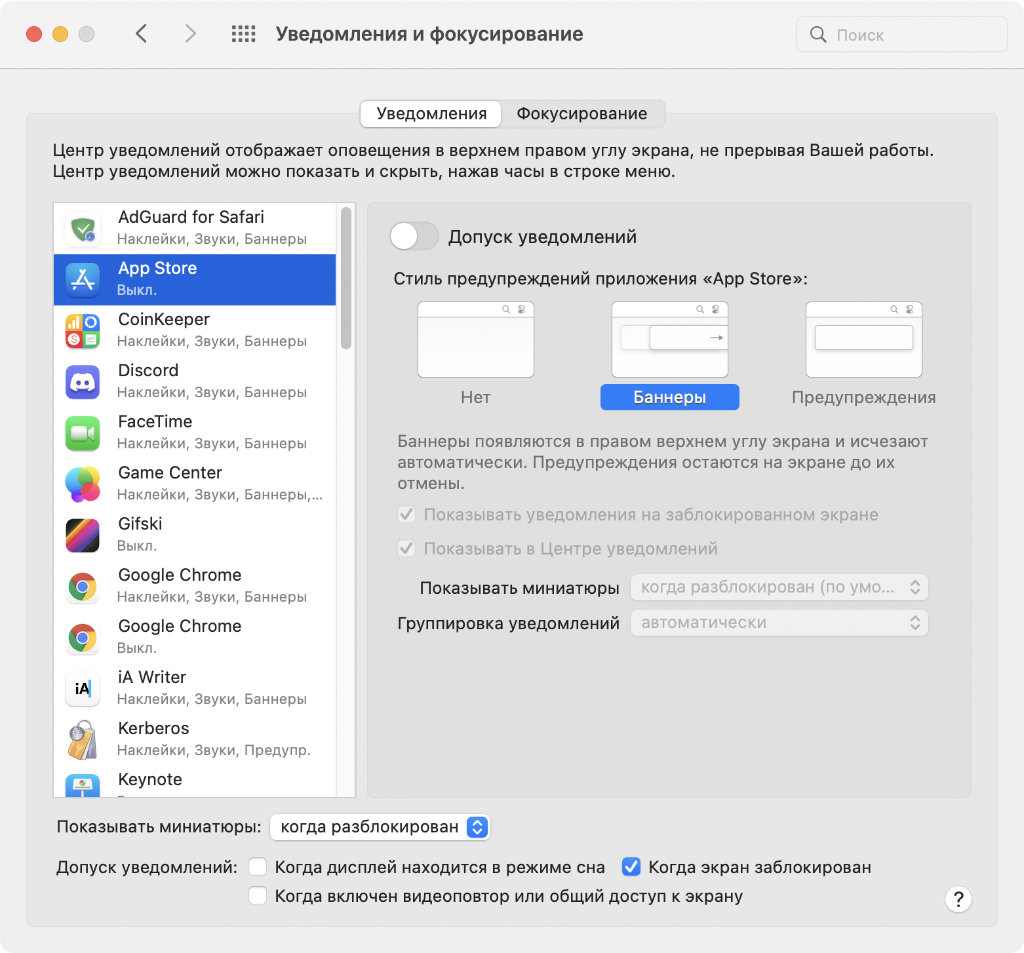Select the iA Writer row
This screenshot has height=953, width=1024.
[195, 688]
